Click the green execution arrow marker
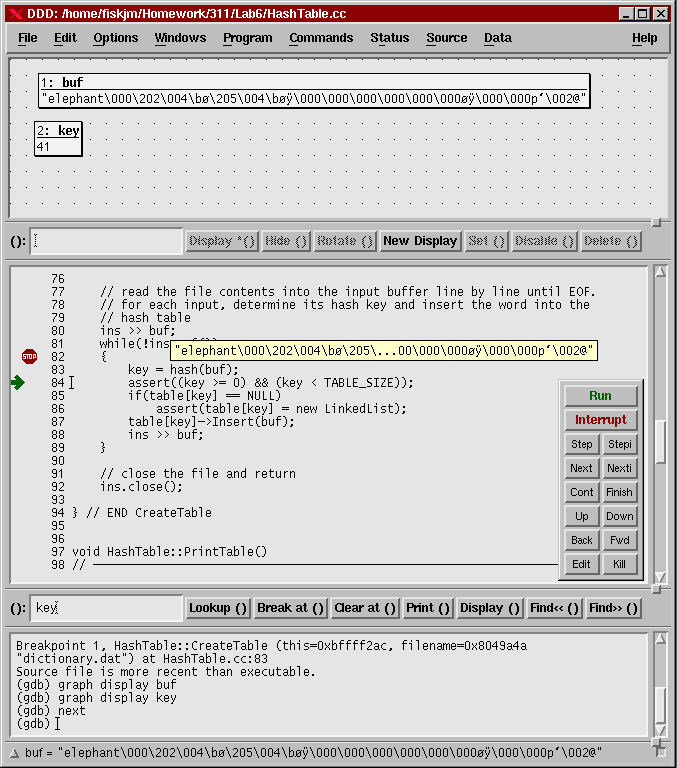Image resolution: width=677 pixels, height=768 pixels. click(x=17, y=382)
